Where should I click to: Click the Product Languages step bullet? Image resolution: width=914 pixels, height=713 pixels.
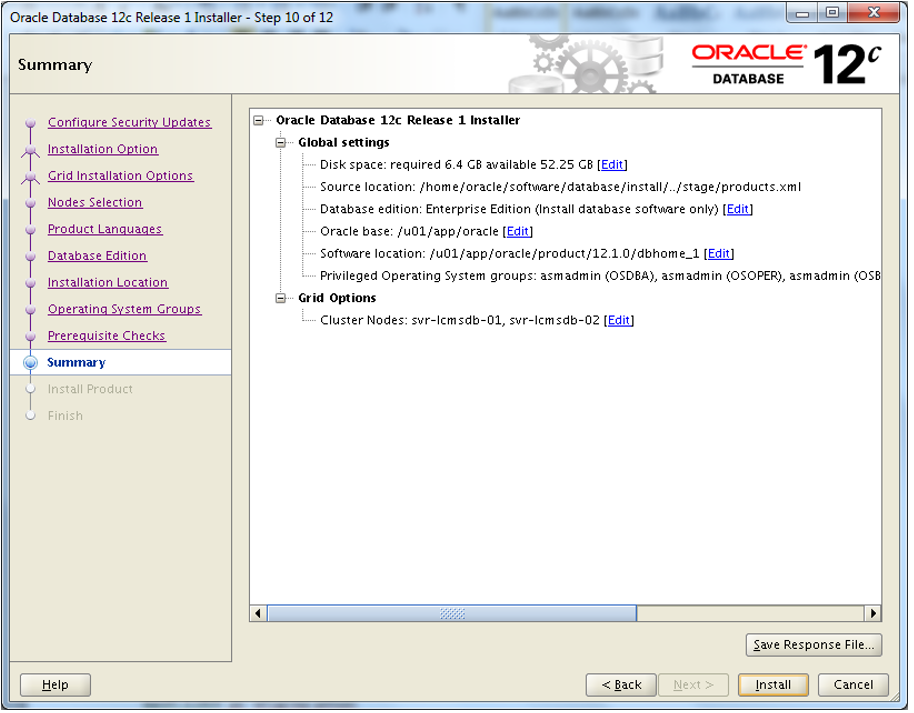click(30, 230)
